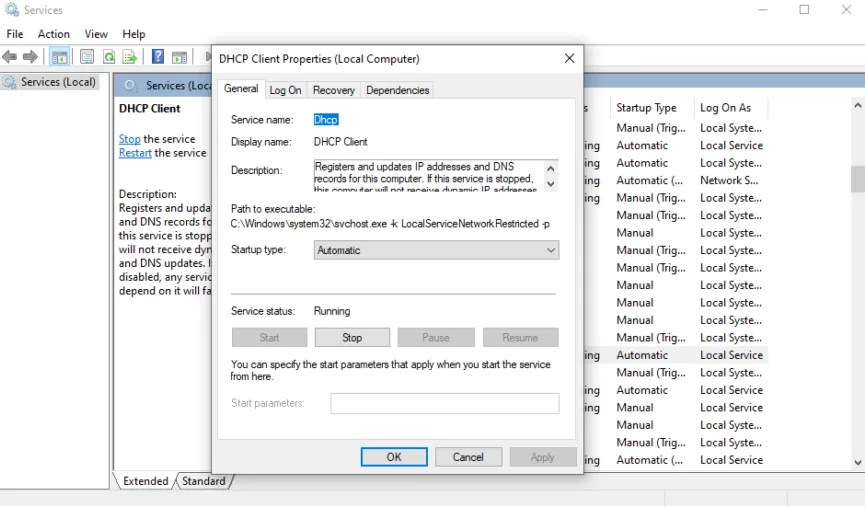Select the Standard view tab
Screen dimensions: 865x506
tap(204, 481)
